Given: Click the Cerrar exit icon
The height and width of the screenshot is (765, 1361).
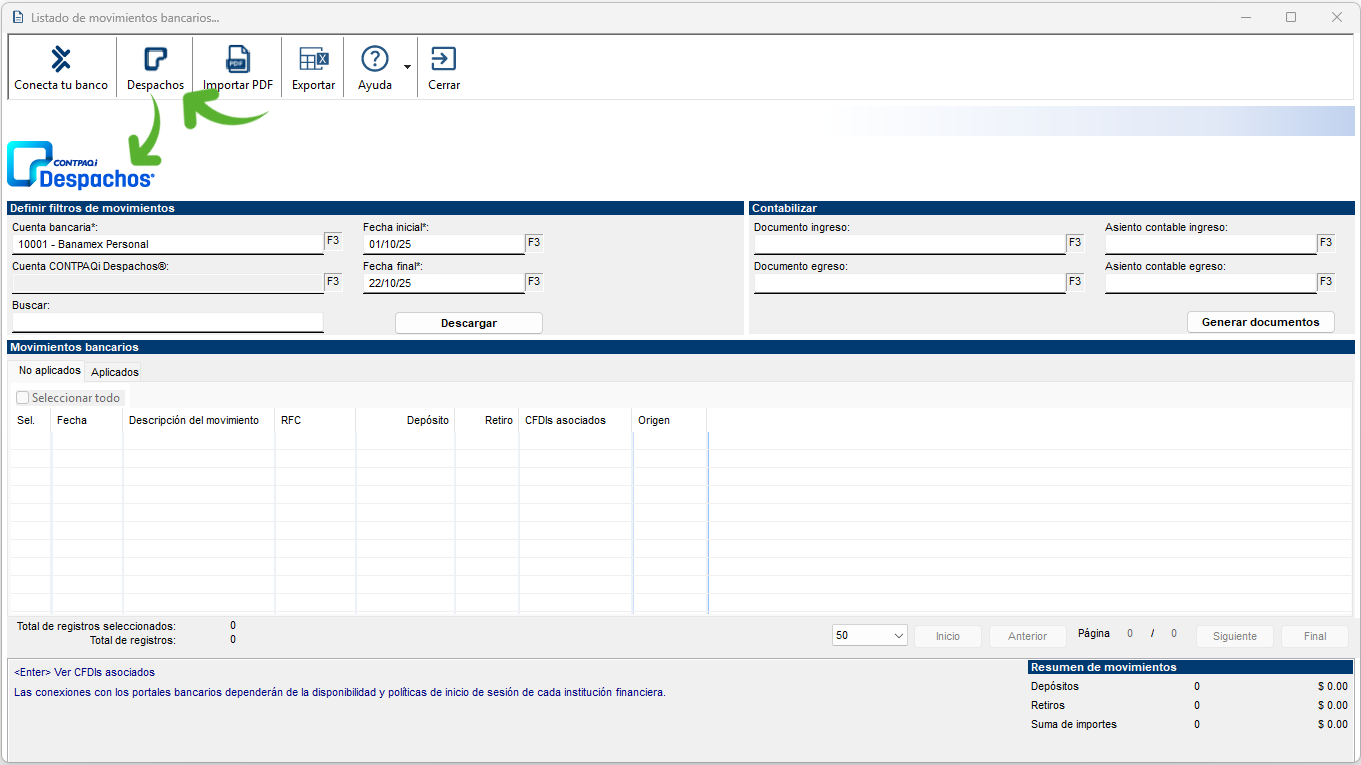Looking at the screenshot, I should point(443,60).
